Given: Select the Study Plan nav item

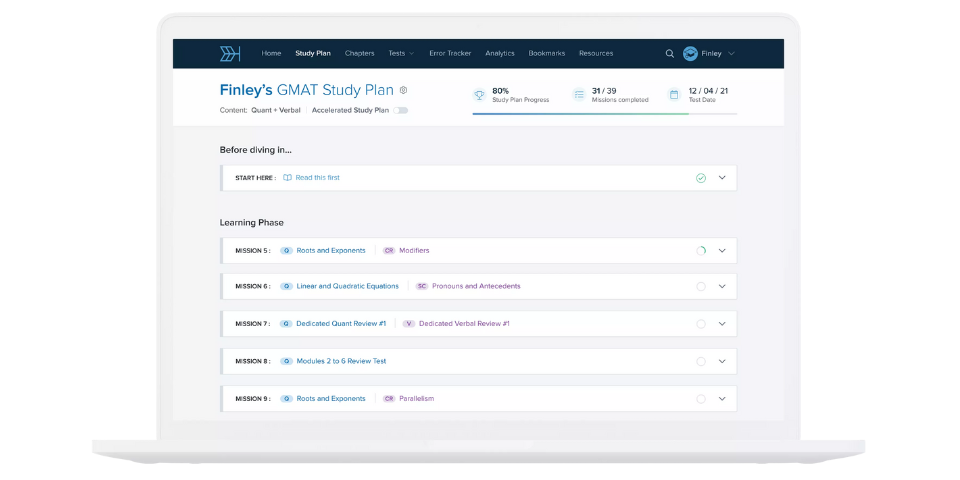Looking at the screenshot, I should (x=313, y=53).
